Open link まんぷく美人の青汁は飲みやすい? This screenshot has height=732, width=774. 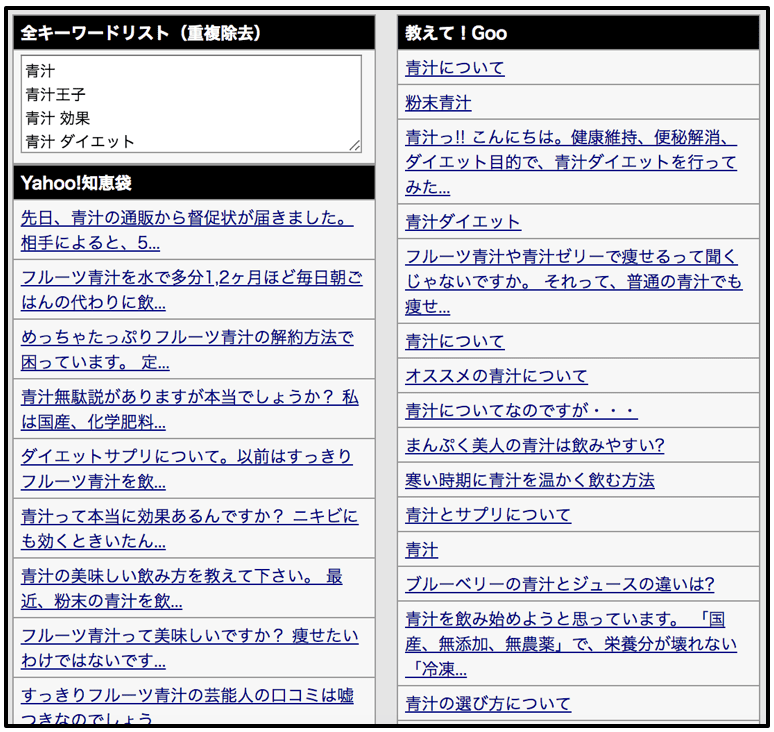click(x=535, y=445)
